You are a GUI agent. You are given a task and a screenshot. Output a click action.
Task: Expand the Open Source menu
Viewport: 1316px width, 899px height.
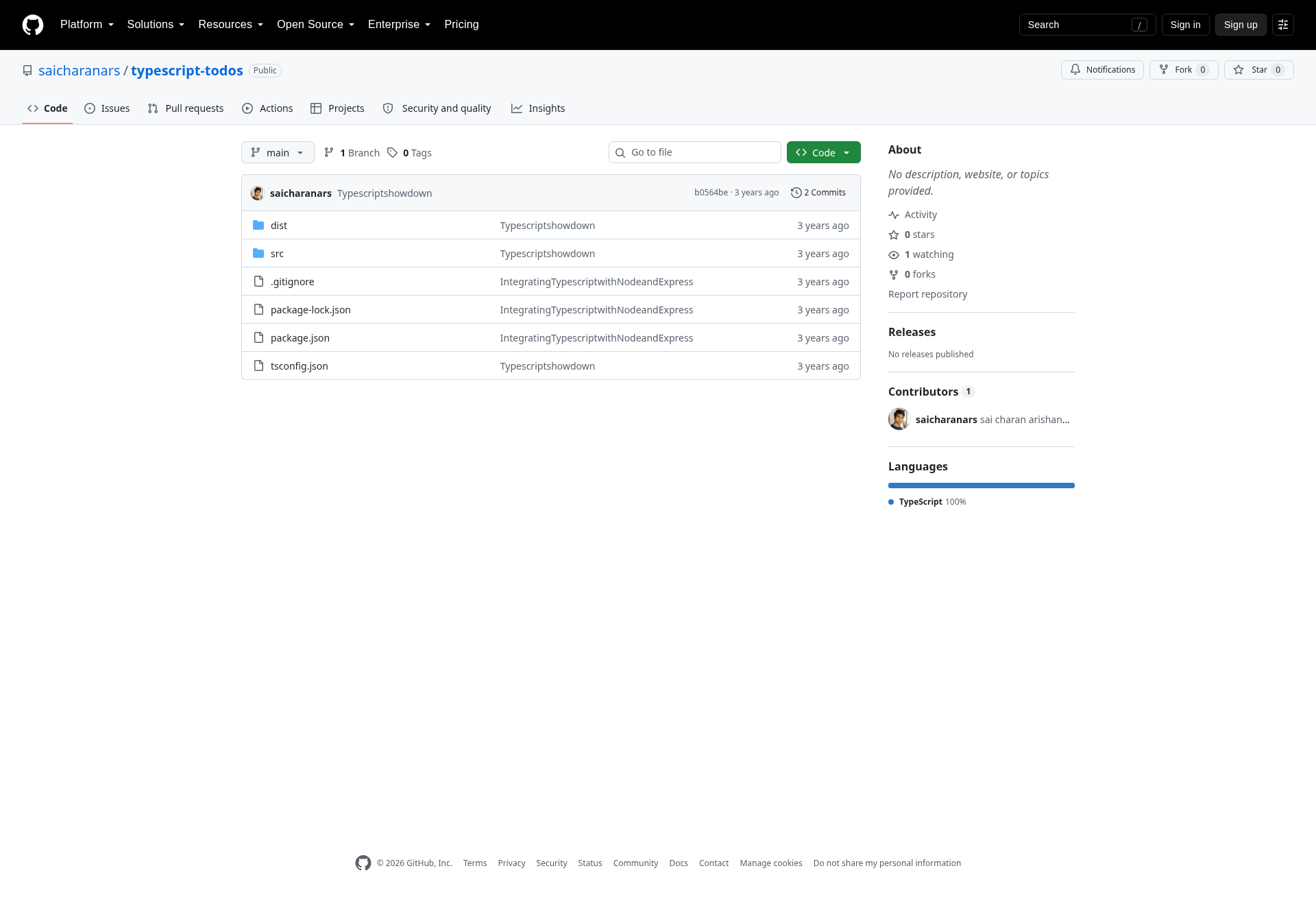pos(316,25)
